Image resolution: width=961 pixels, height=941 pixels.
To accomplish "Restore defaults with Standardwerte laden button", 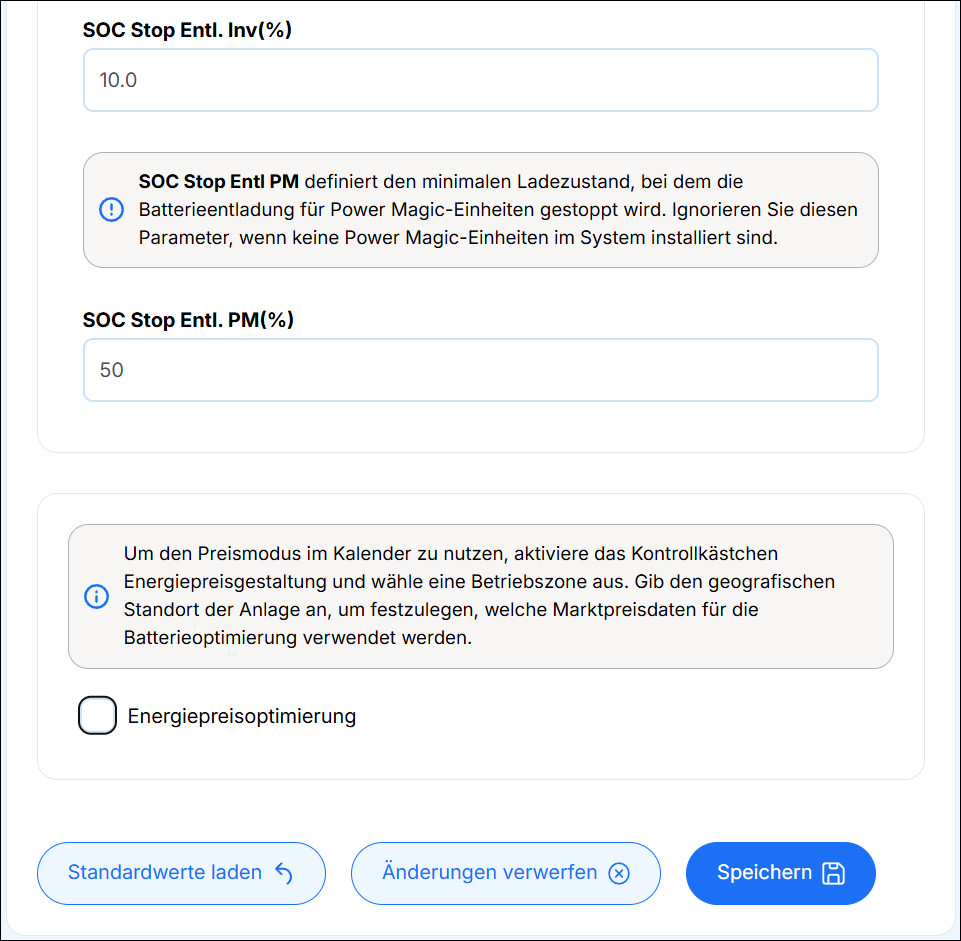I will (181, 873).
